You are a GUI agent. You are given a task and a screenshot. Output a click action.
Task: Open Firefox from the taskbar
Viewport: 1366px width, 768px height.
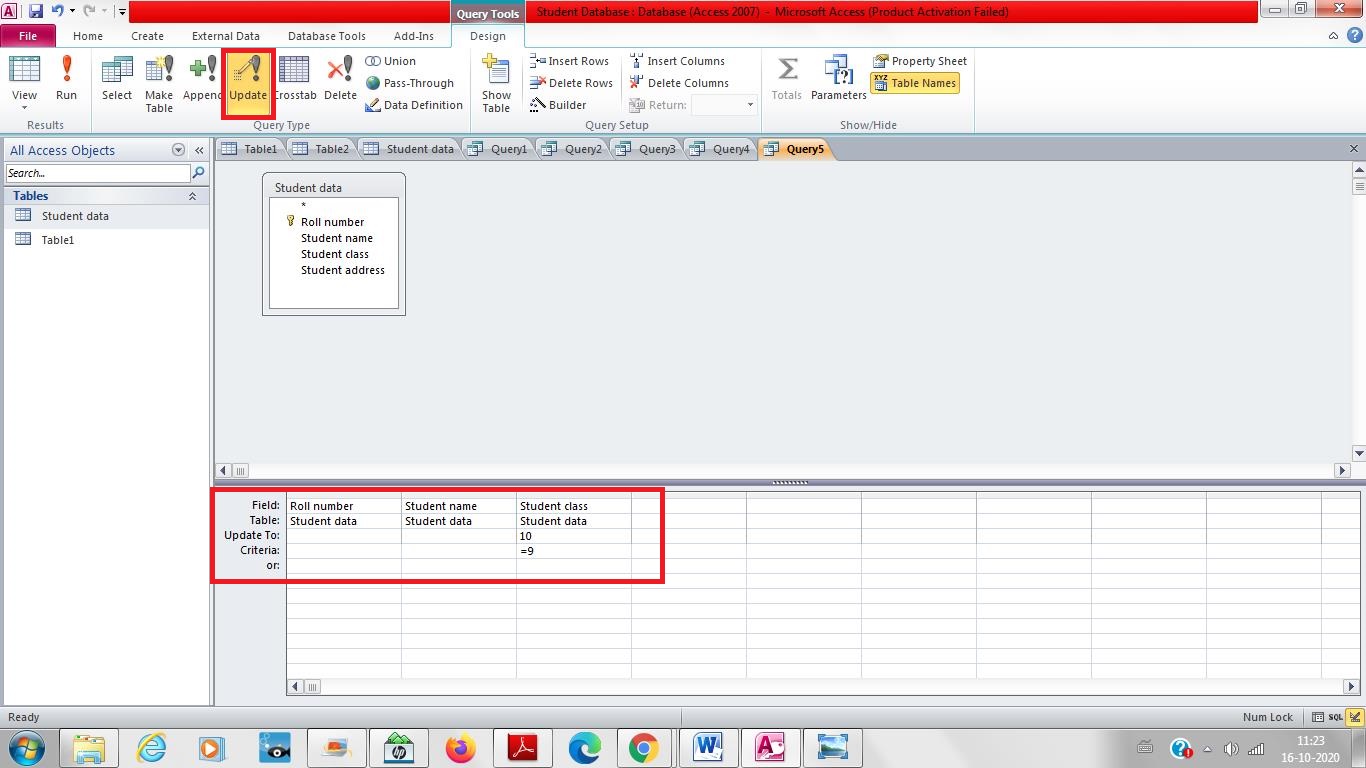tap(460, 748)
